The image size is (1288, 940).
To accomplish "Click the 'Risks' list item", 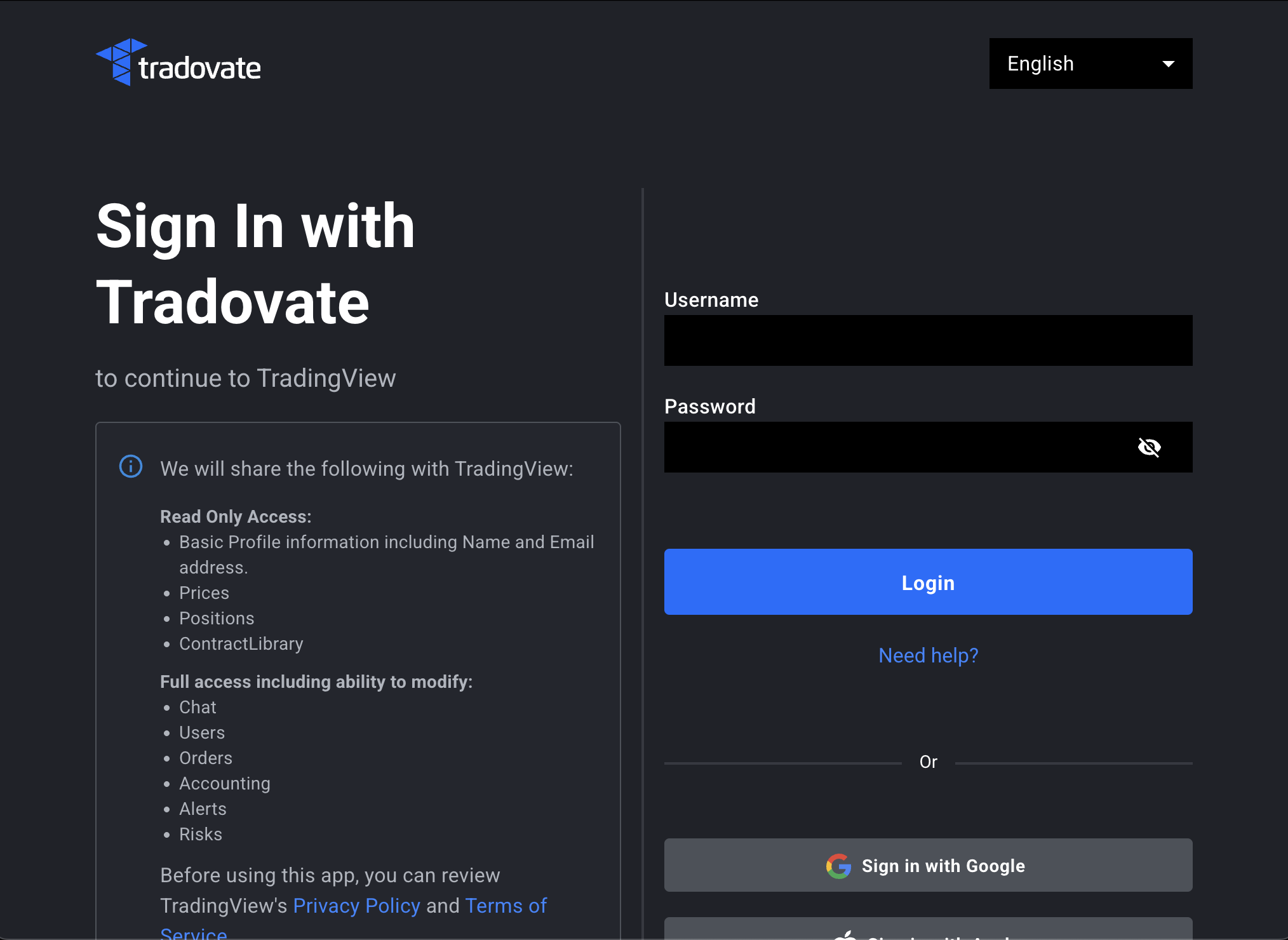I will (x=201, y=835).
